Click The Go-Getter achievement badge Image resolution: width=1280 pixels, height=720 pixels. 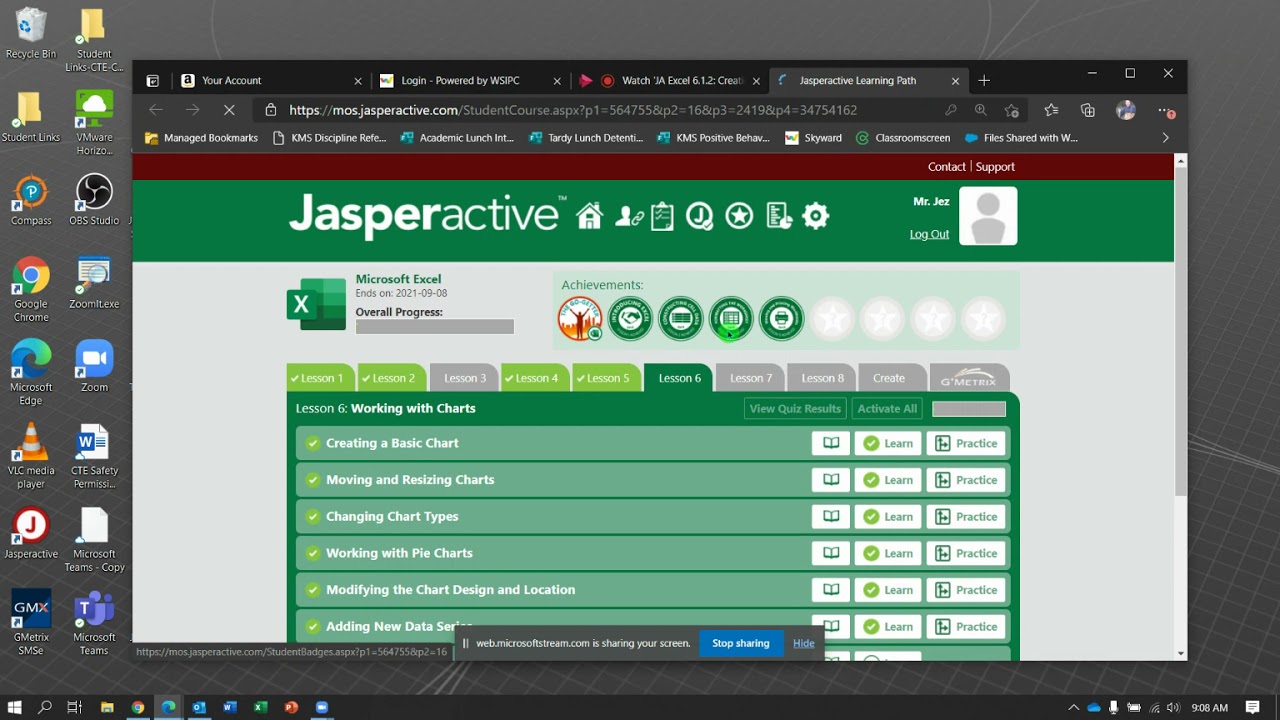pyautogui.click(x=580, y=318)
